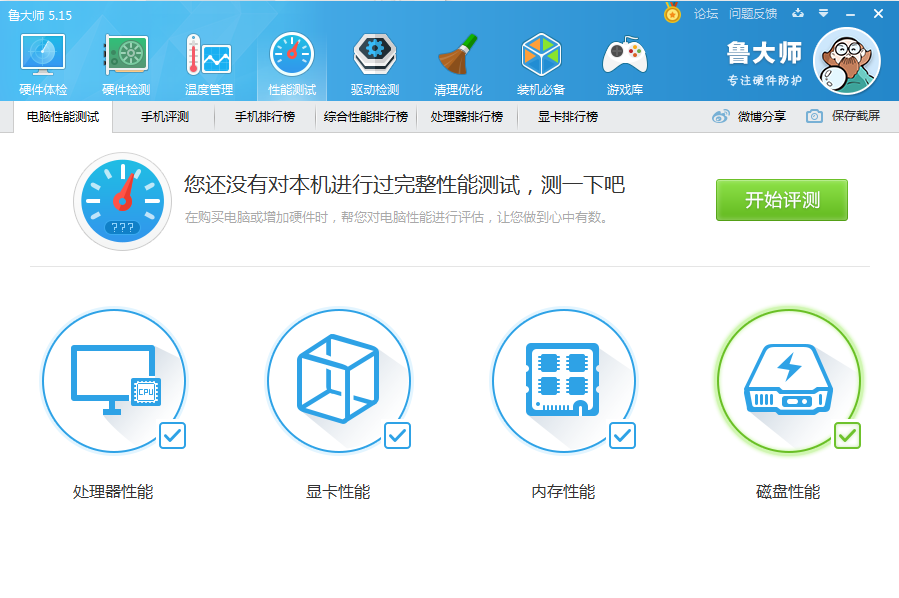Click the 显卡性能 label text

338,492
